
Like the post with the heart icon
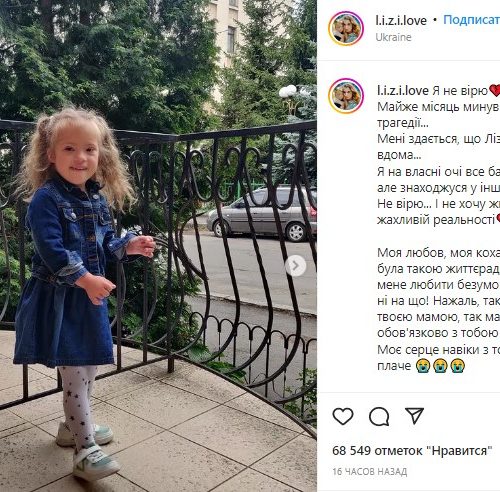click(343, 416)
